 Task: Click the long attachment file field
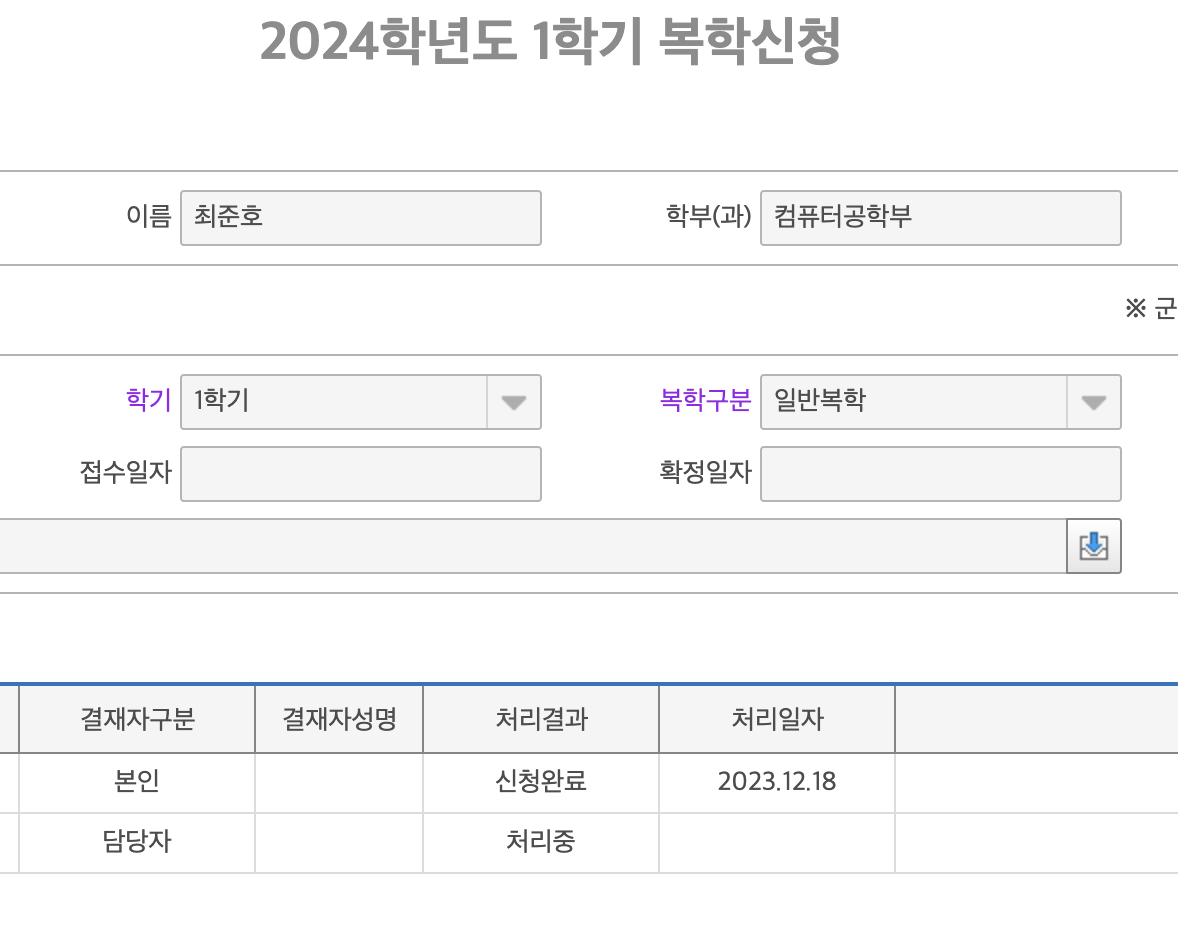[x=530, y=546]
